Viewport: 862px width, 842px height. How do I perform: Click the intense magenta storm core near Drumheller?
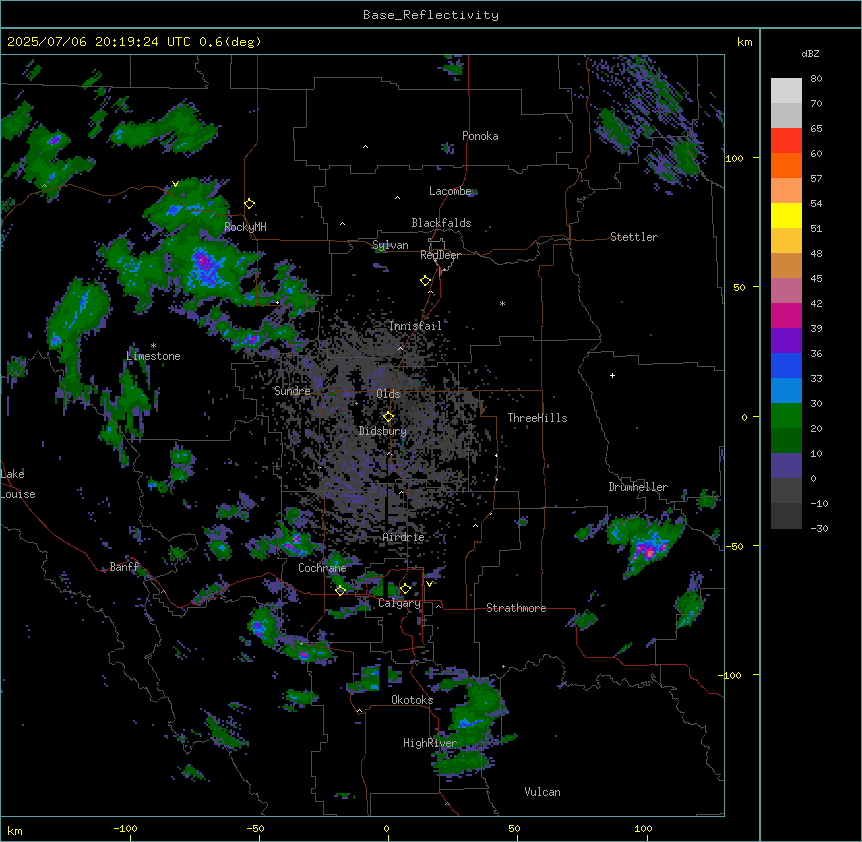tap(650, 550)
